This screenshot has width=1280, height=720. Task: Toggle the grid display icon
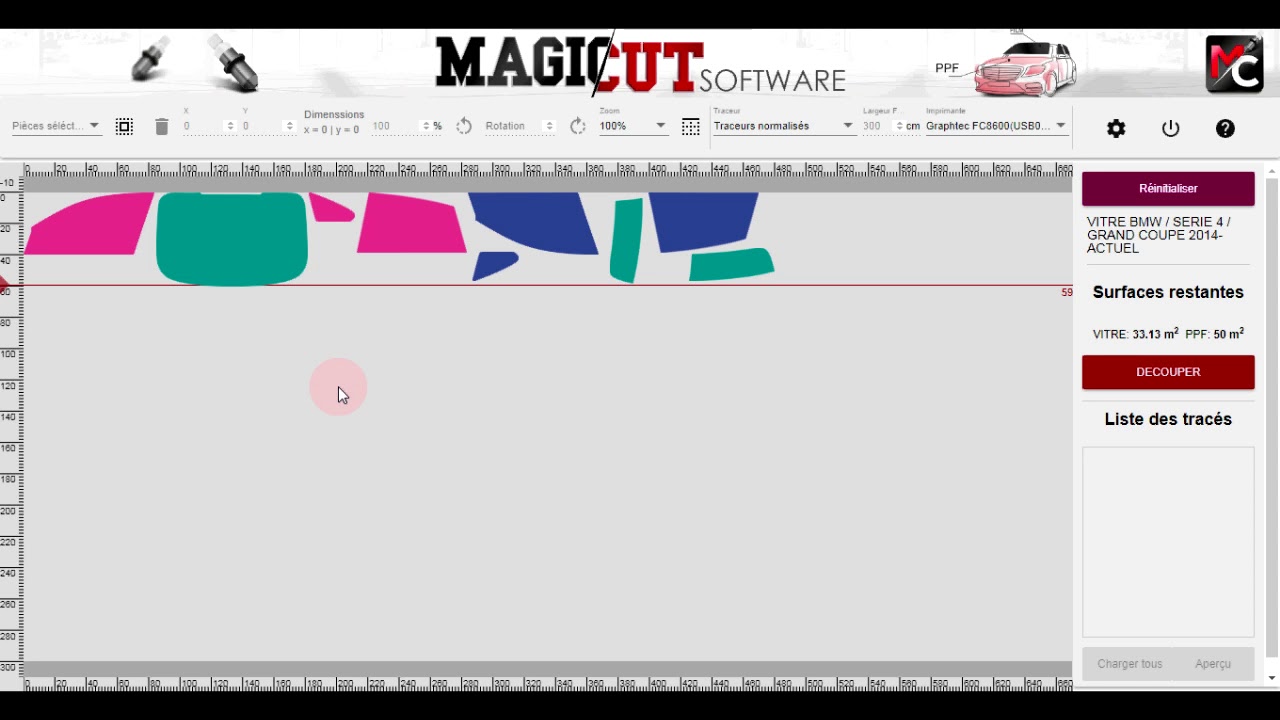[690, 126]
